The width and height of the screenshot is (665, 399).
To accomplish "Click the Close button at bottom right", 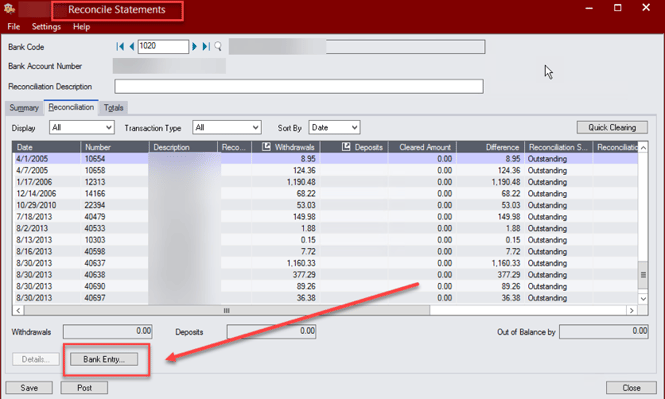I will point(631,388).
